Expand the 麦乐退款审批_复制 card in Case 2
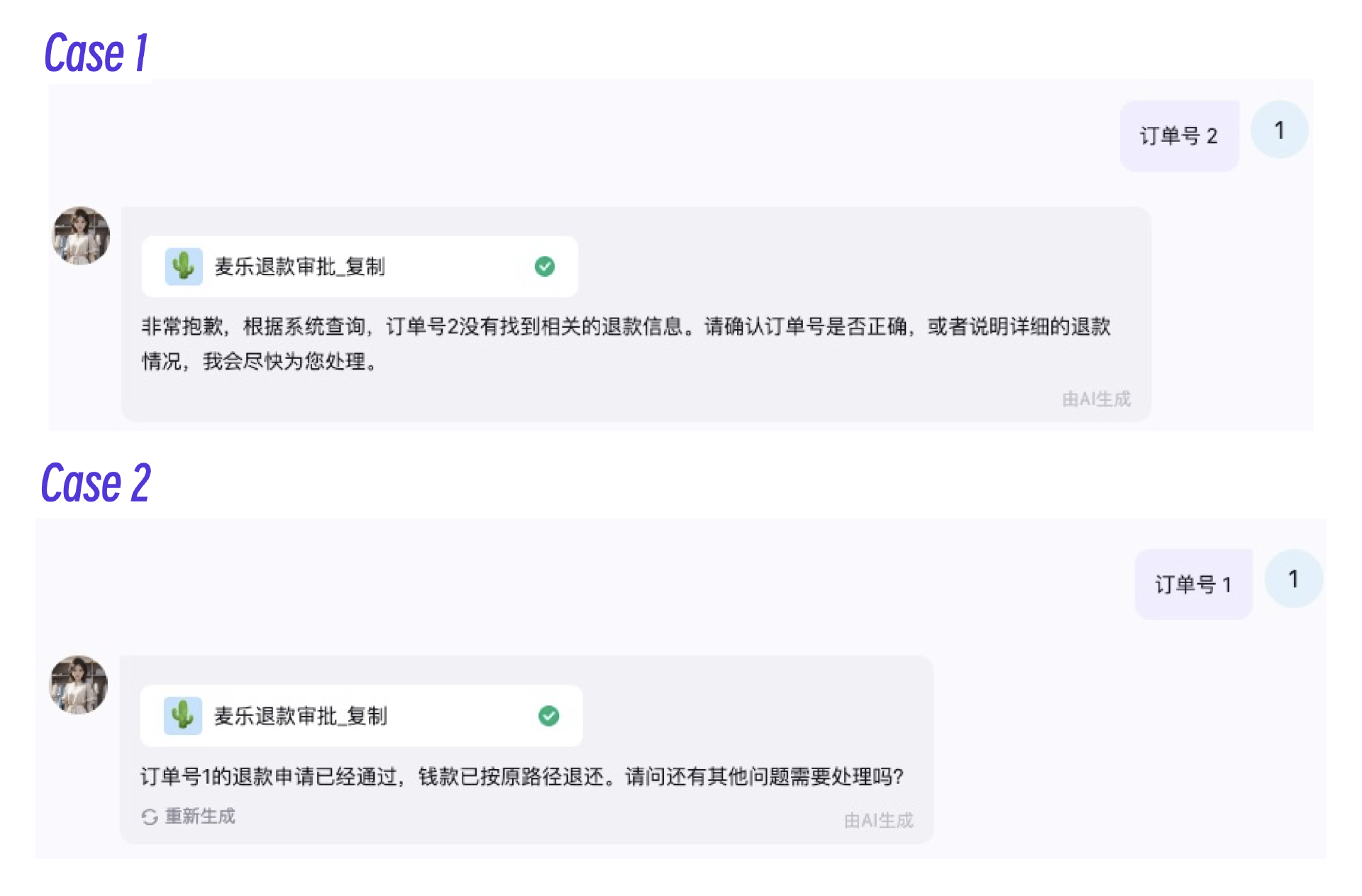The height and width of the screenshot is (896, 1362). tap(361, 716)
